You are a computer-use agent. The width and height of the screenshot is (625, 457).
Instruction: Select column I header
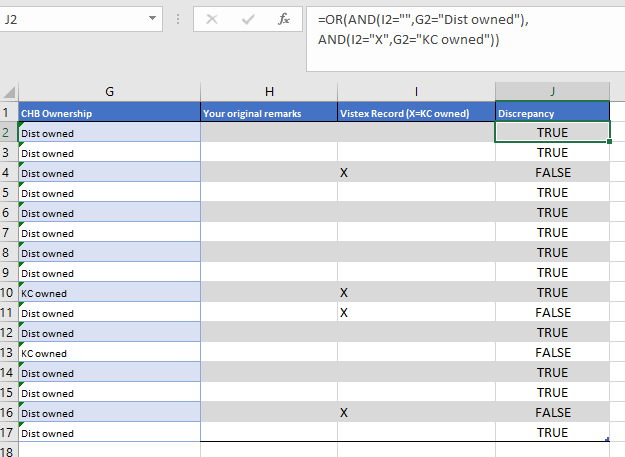coord(416,92)
